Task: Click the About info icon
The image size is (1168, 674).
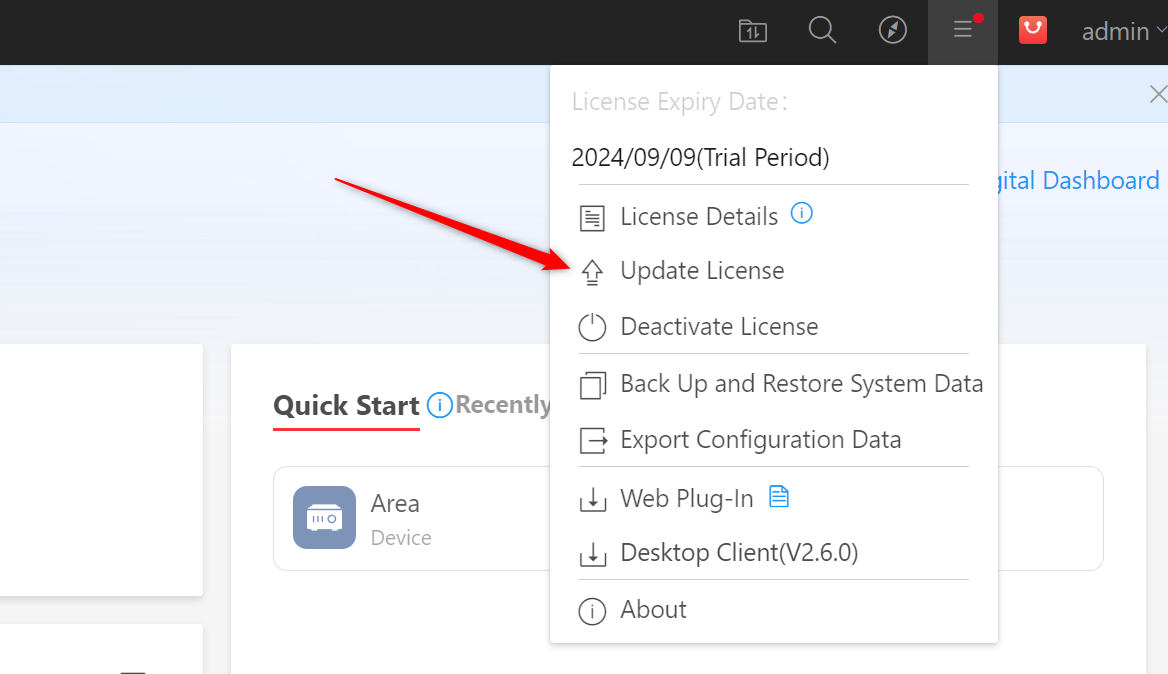Action: pos(592,610)
